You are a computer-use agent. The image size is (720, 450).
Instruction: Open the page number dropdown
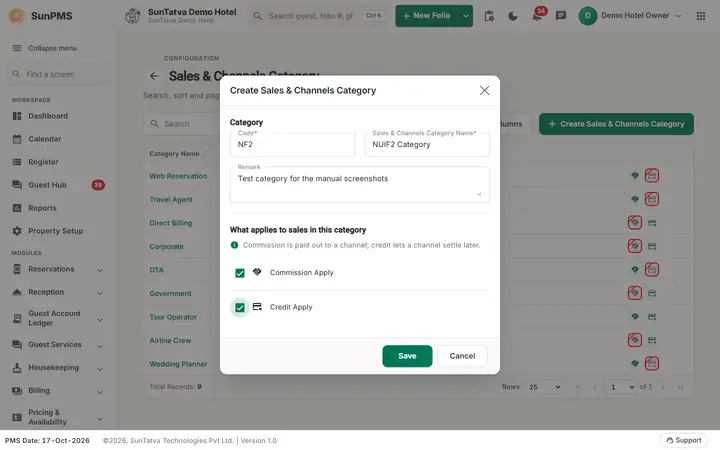click(x=621, y=387)
